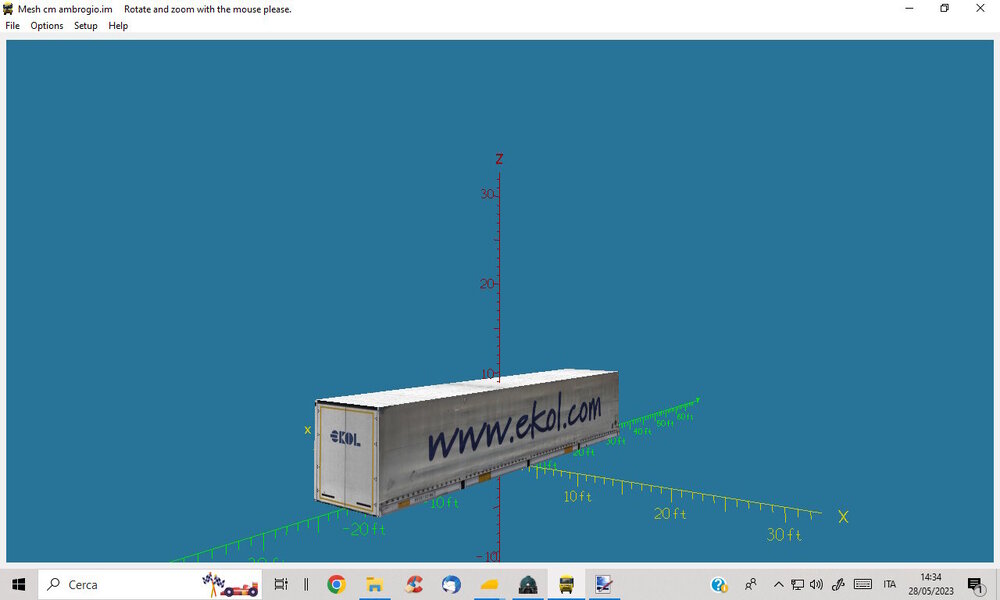Click the help question-mark tray icon
Image resolution: width=1000 pixels, height=600 pixels.
(719, 584)
